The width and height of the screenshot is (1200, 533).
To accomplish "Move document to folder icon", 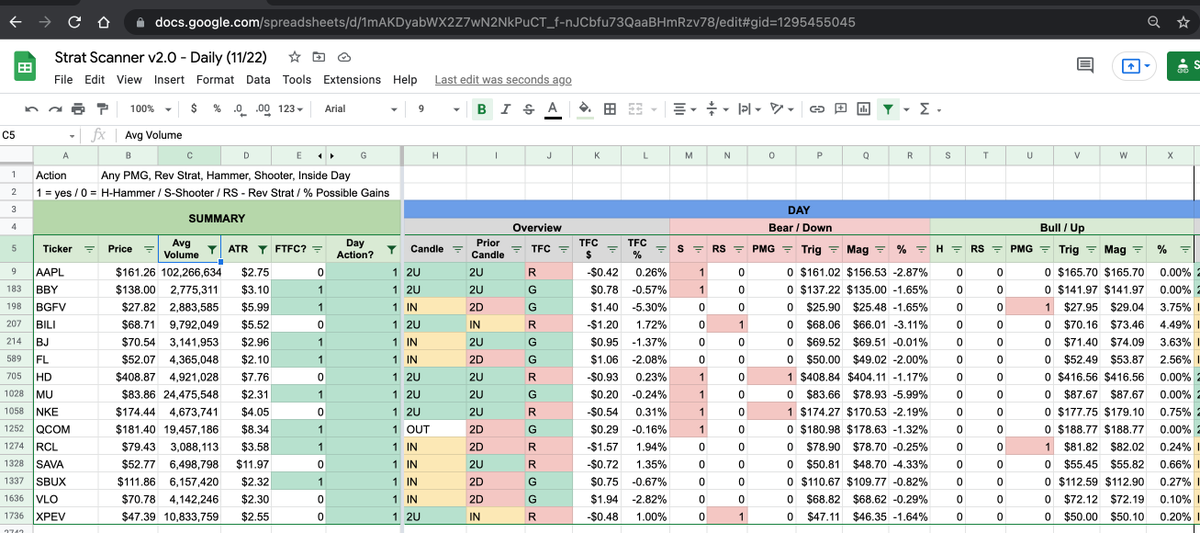I will tap(319, 58).
